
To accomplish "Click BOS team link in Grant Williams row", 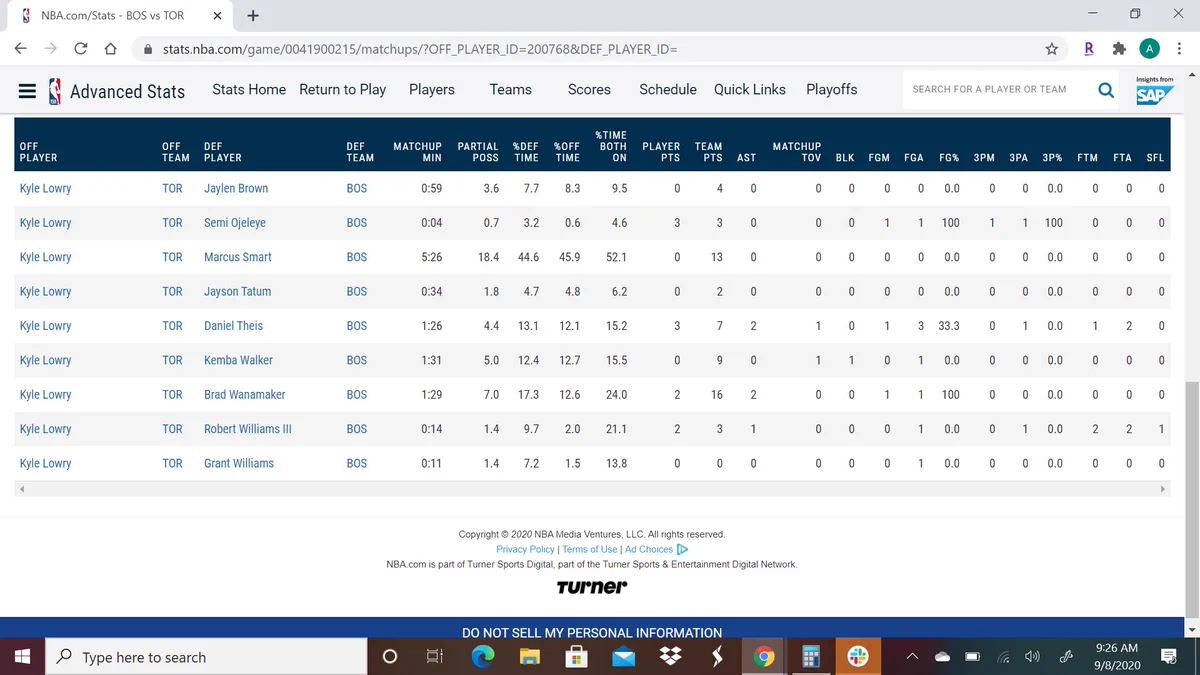I will pos(357,463).
